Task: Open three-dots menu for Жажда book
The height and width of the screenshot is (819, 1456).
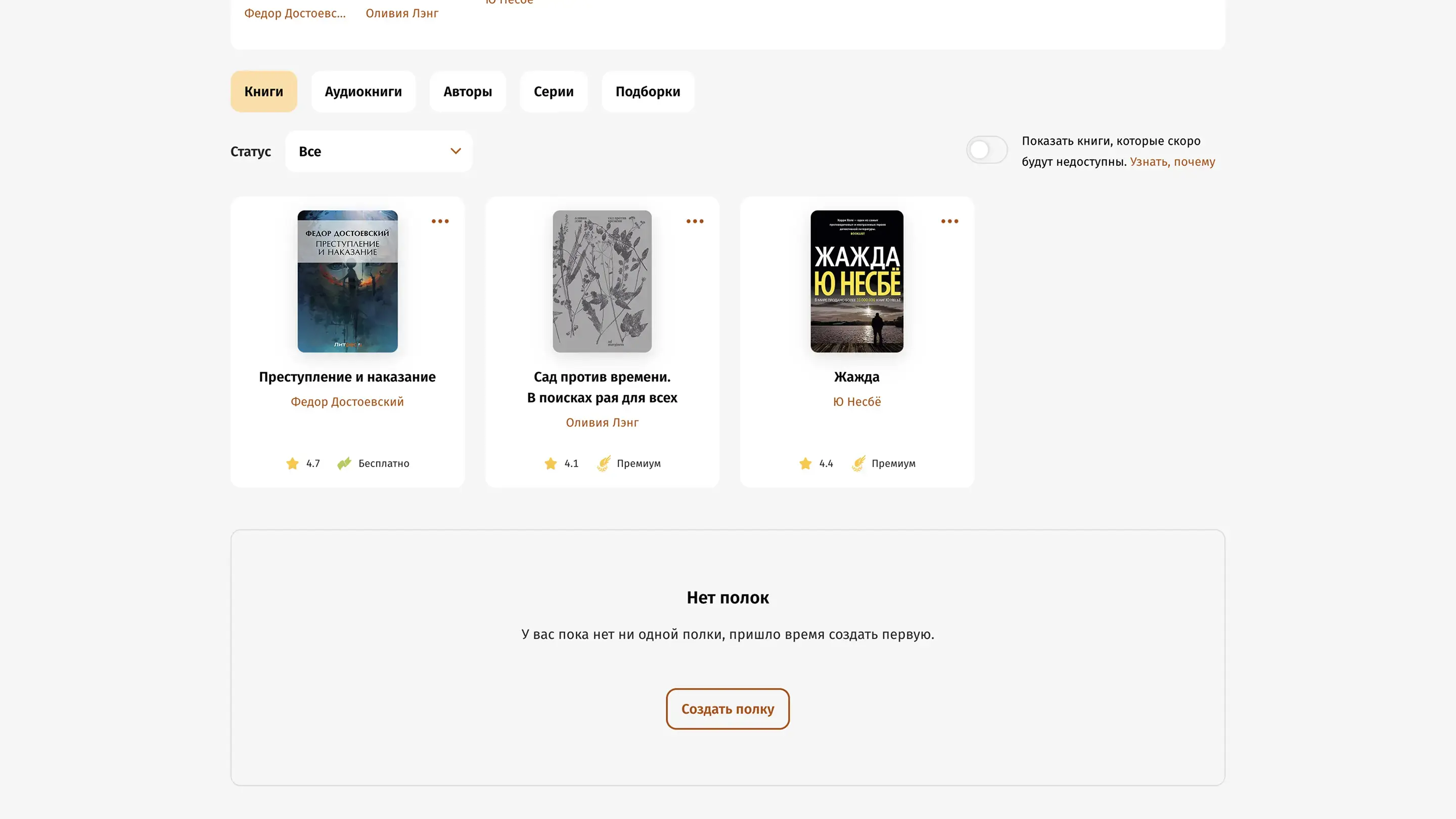Action: (949, 221)
